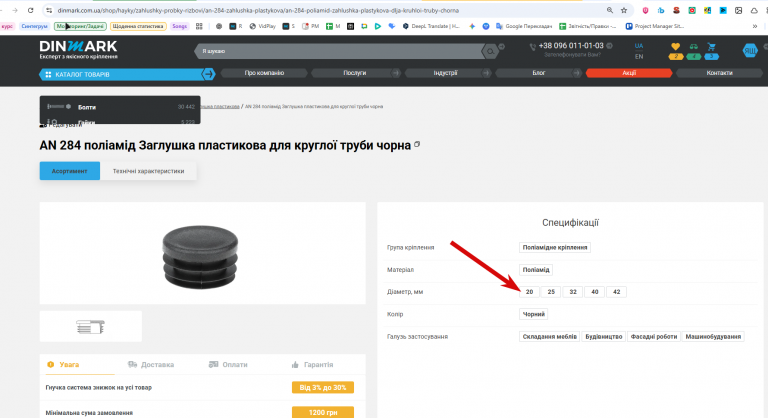Choose diameter 42 mm option
Viewport: 768px width, 418px height.
click(x=617, y=292)
